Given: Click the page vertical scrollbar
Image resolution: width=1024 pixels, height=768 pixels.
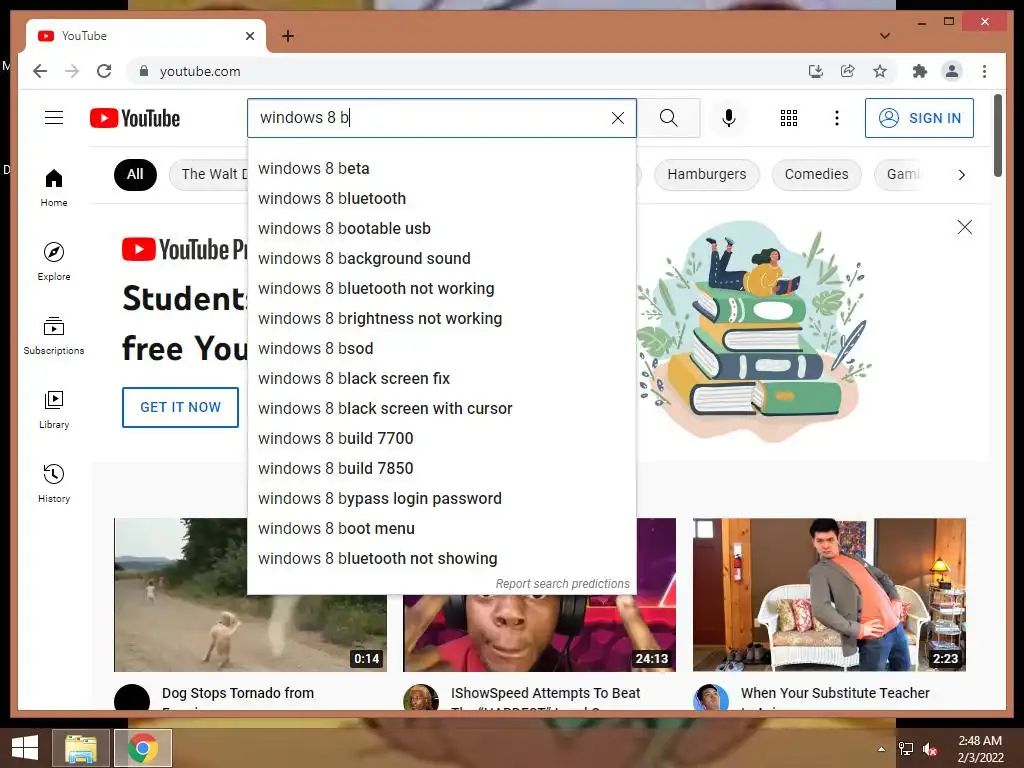Looking at the screenshot, I should coord(997,136).
